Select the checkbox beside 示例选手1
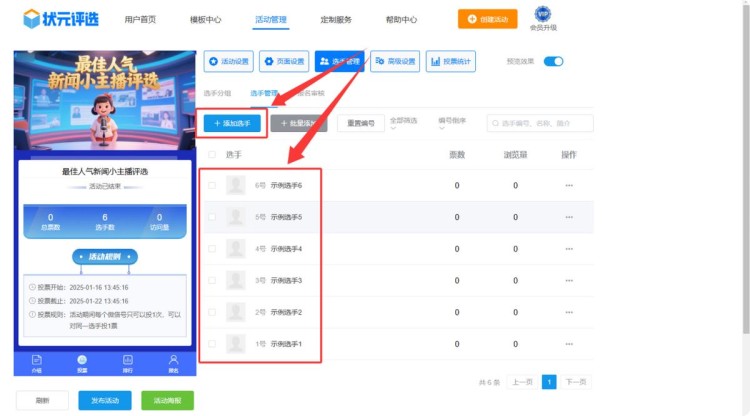This screenshot has width=750, height=416. [x=211, y=344]
